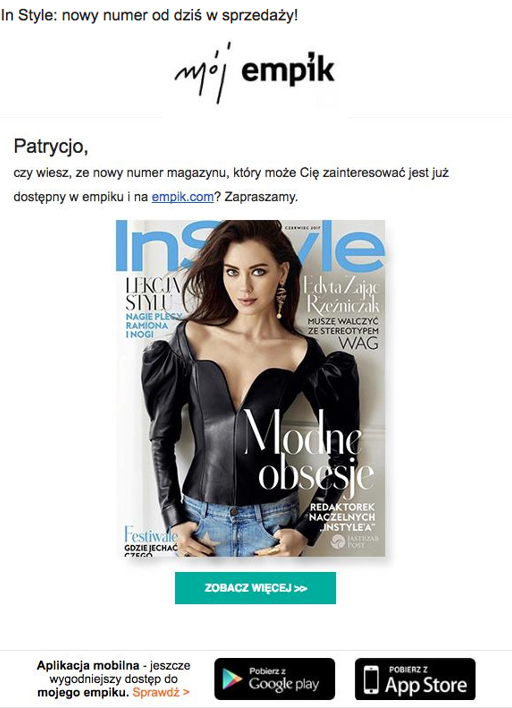Click the blue InStyle masthead on cover

coord(250,246)
